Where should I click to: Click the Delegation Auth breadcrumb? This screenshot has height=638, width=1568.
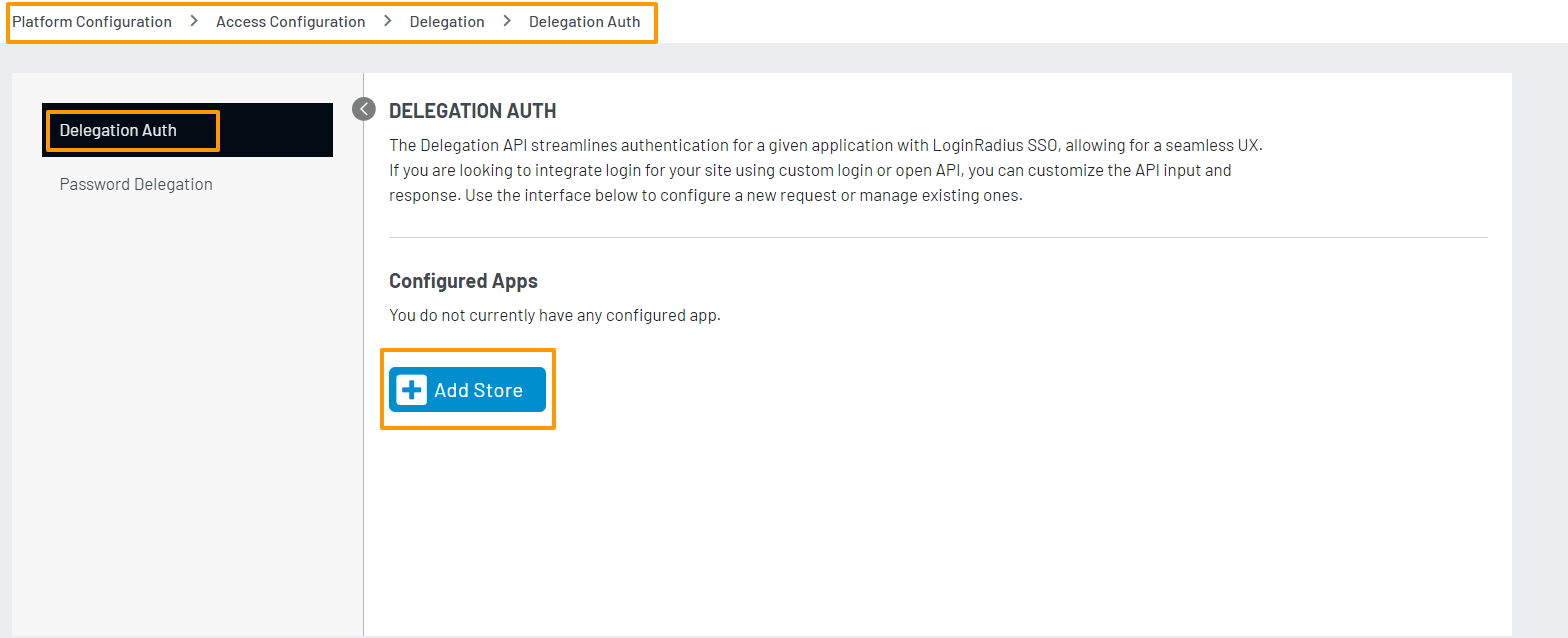coord(585,21)
